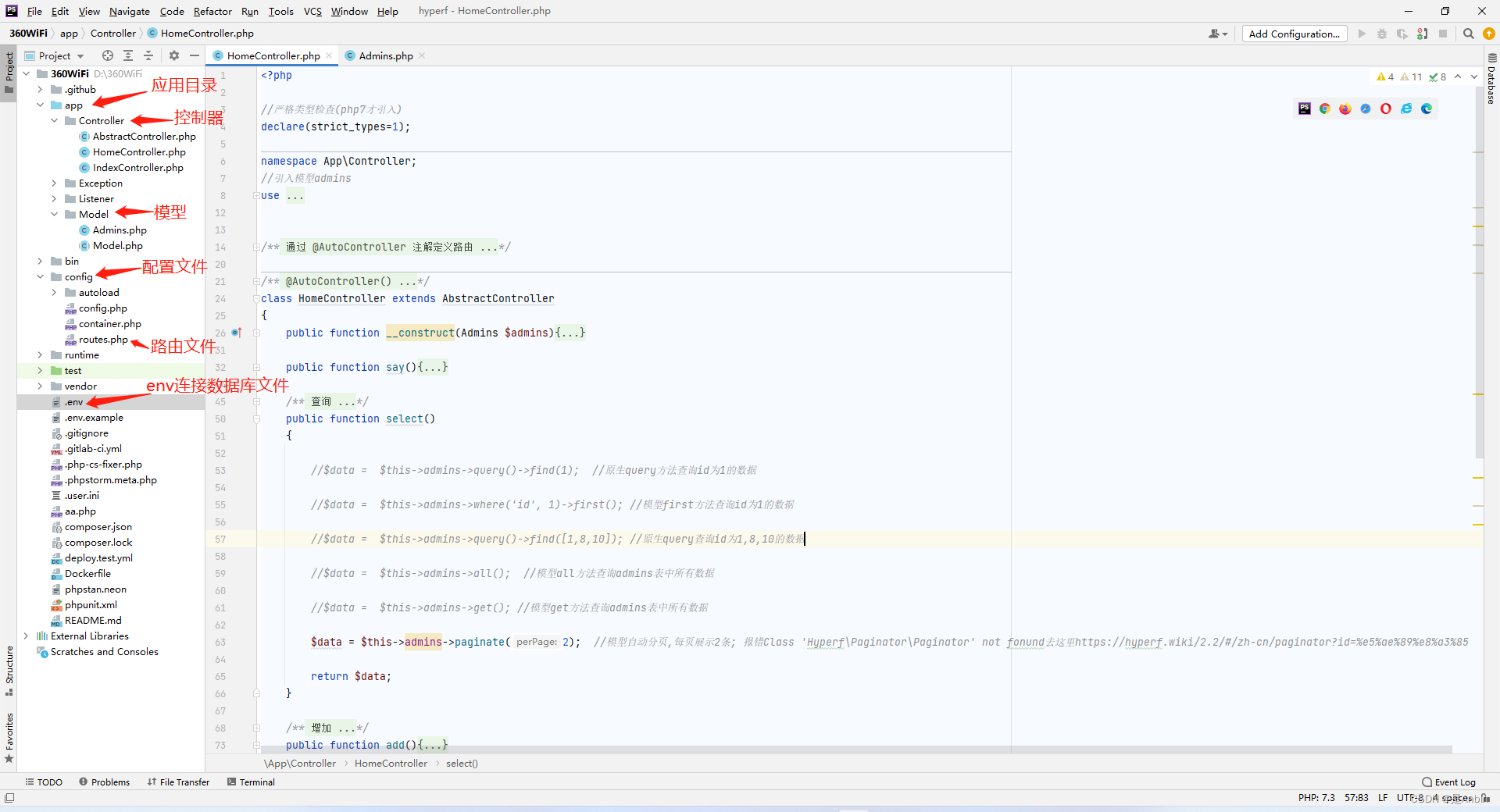Start debugging via the bug icon
The image size is (1500, 812).
1382,34
